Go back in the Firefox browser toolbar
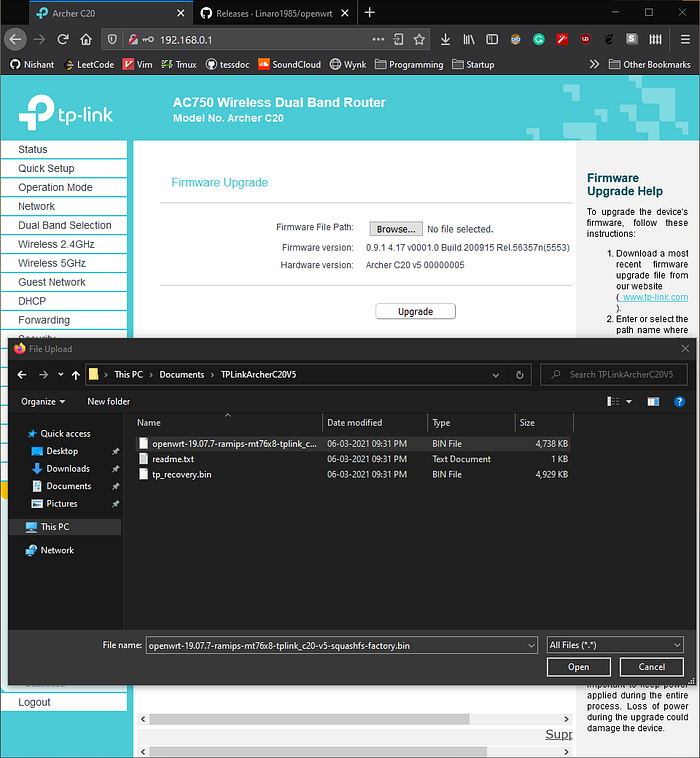Image resolution: width=700 pixels, height=758 pixels. click(15, 39)
